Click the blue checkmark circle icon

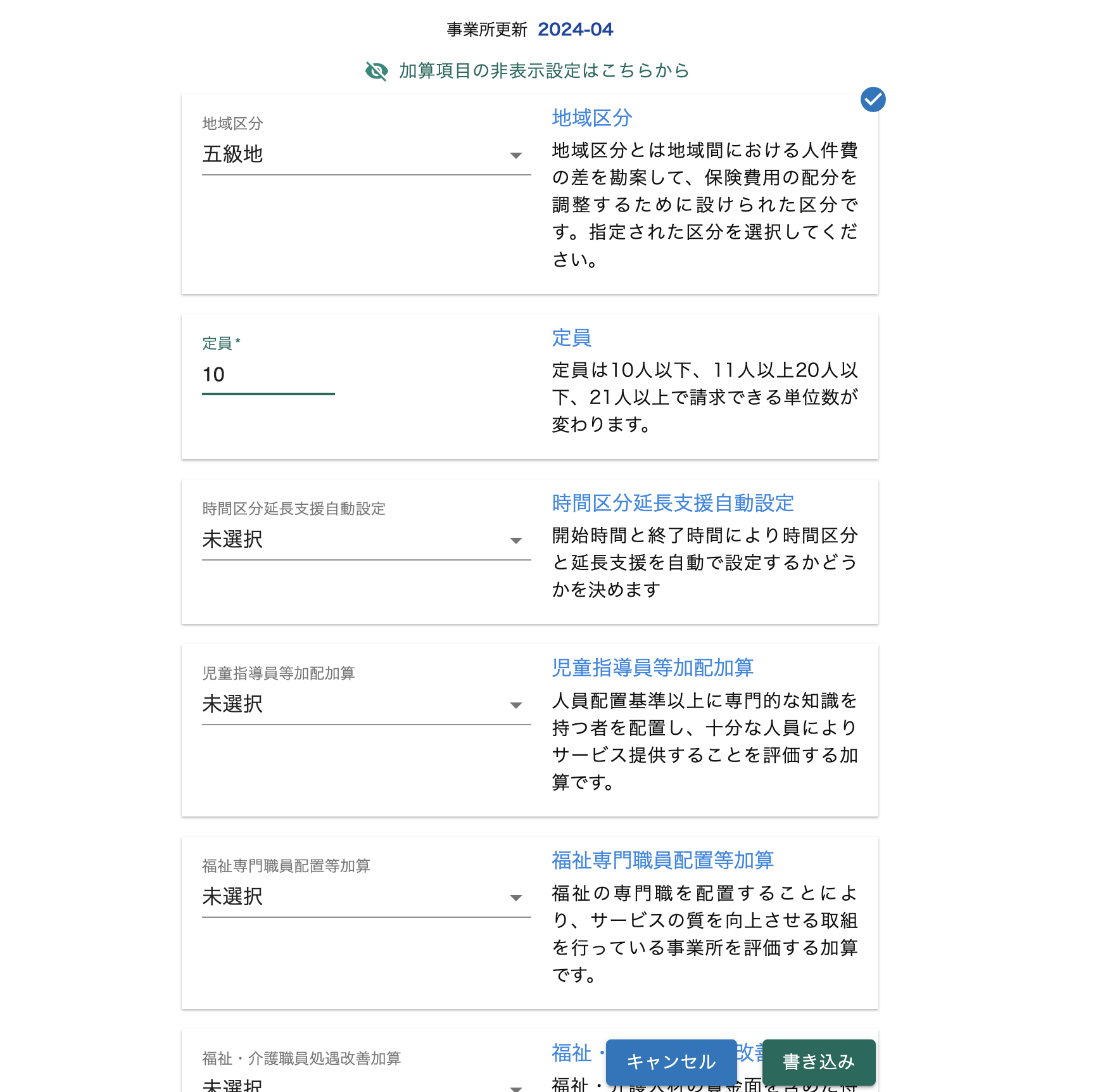[x=873, y=99]
